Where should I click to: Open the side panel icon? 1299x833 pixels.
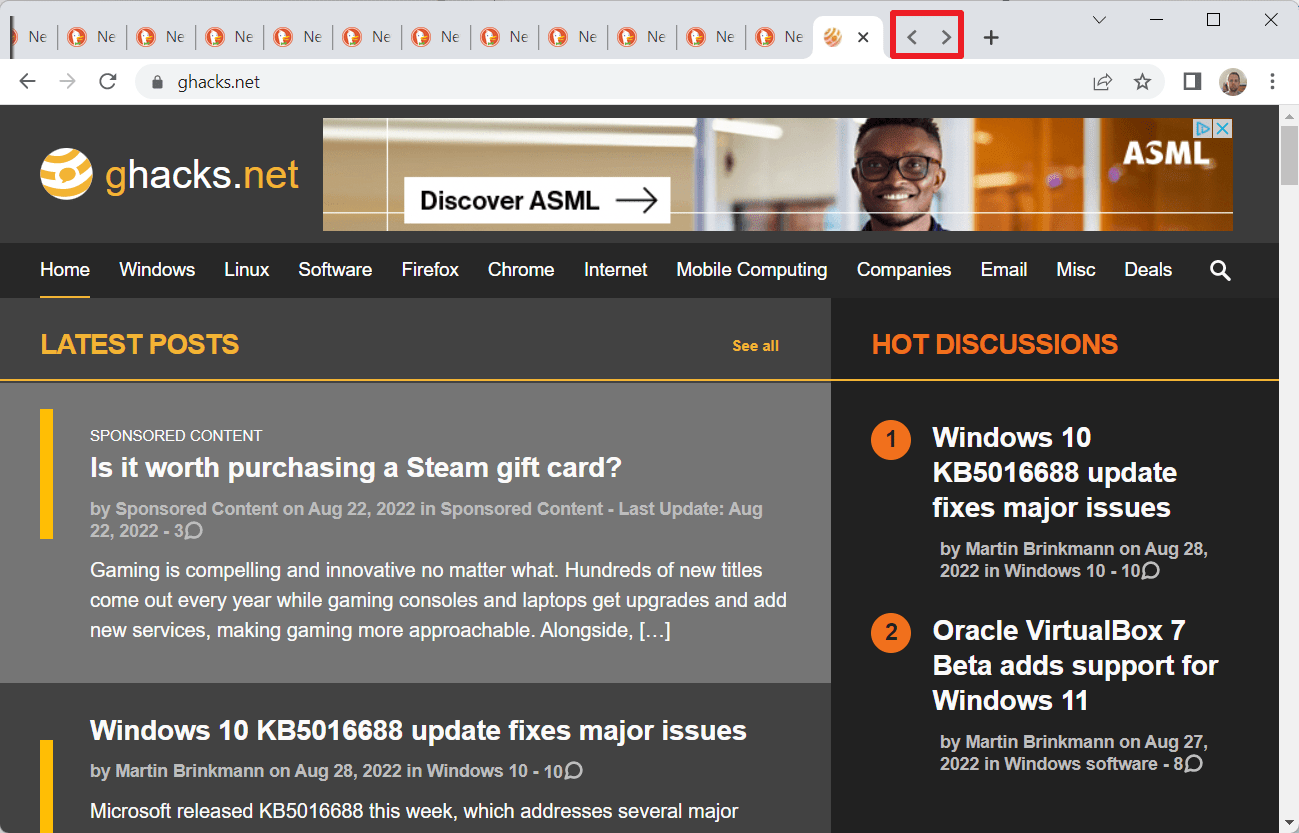[x=1191, y=81]
